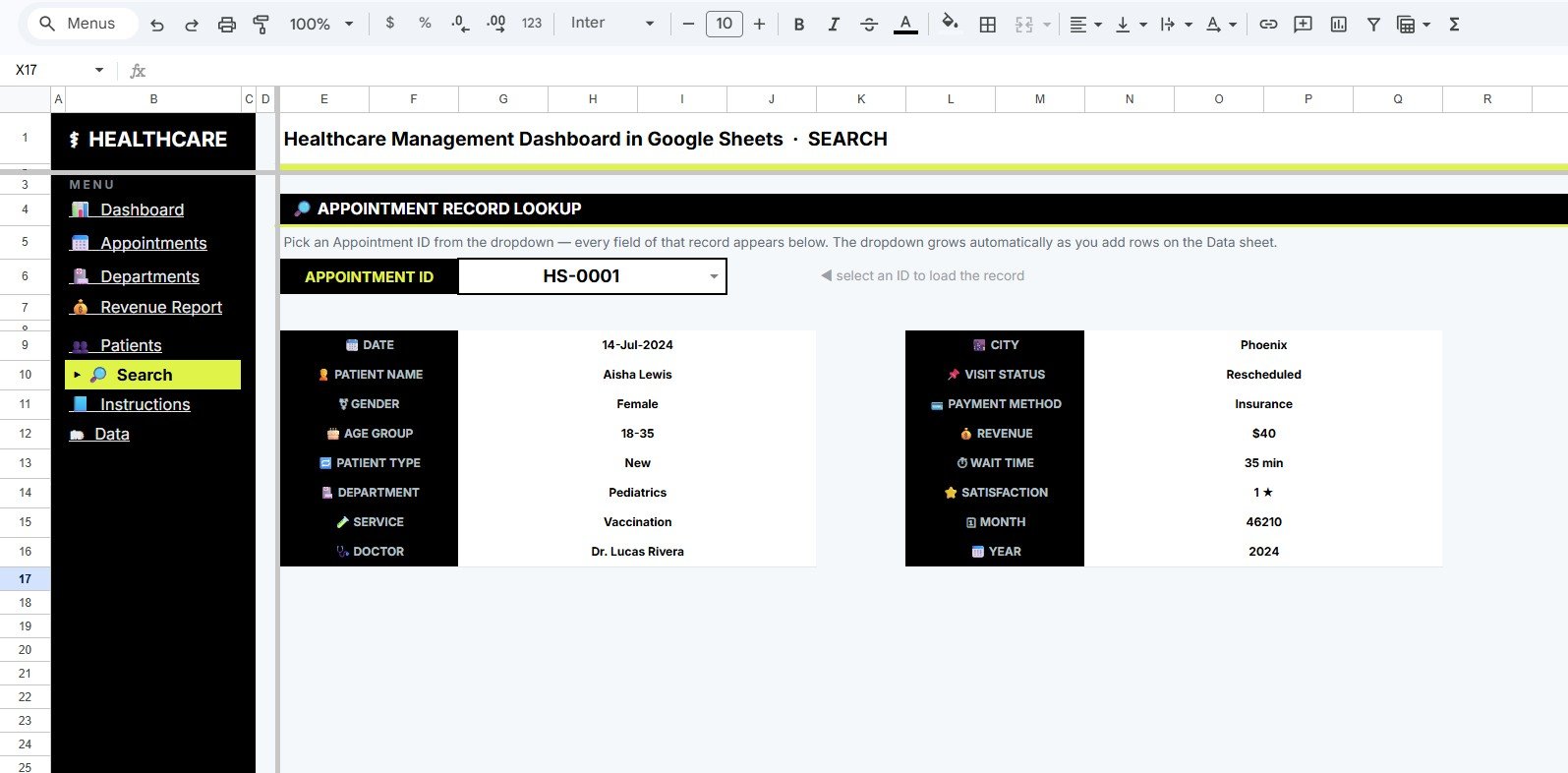The height and width of the screenshot is (773, 1568).
Task: Format as percent icon
Action: coord(425,23)
